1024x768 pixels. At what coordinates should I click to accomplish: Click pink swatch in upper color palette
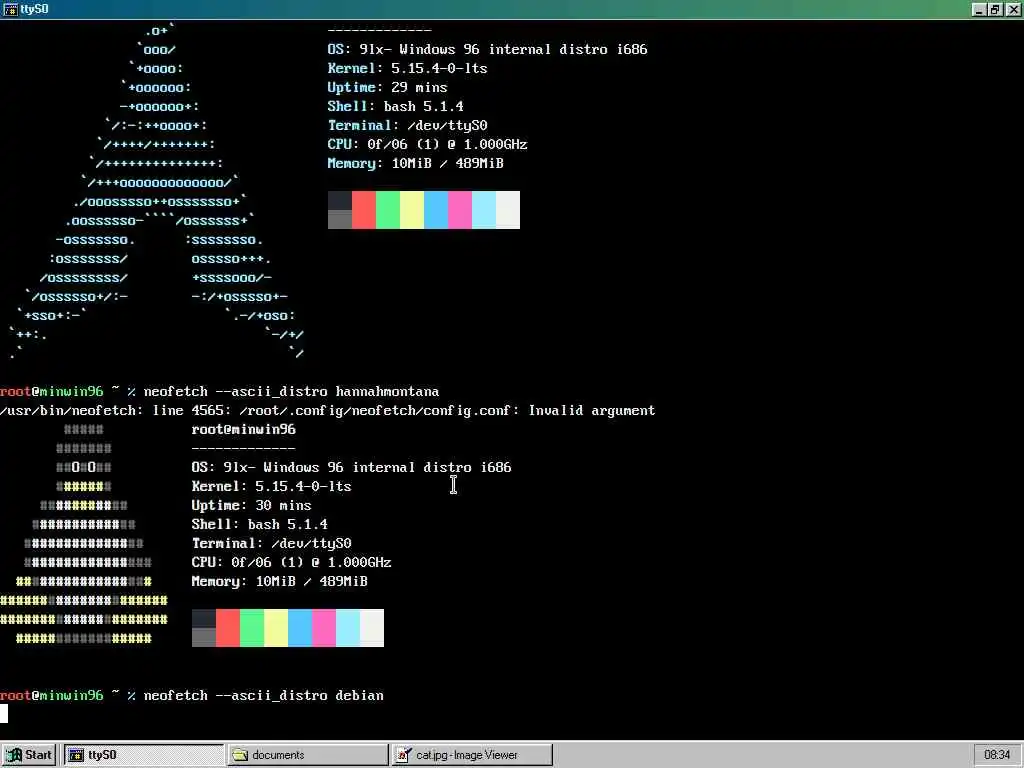click(460, 210)
